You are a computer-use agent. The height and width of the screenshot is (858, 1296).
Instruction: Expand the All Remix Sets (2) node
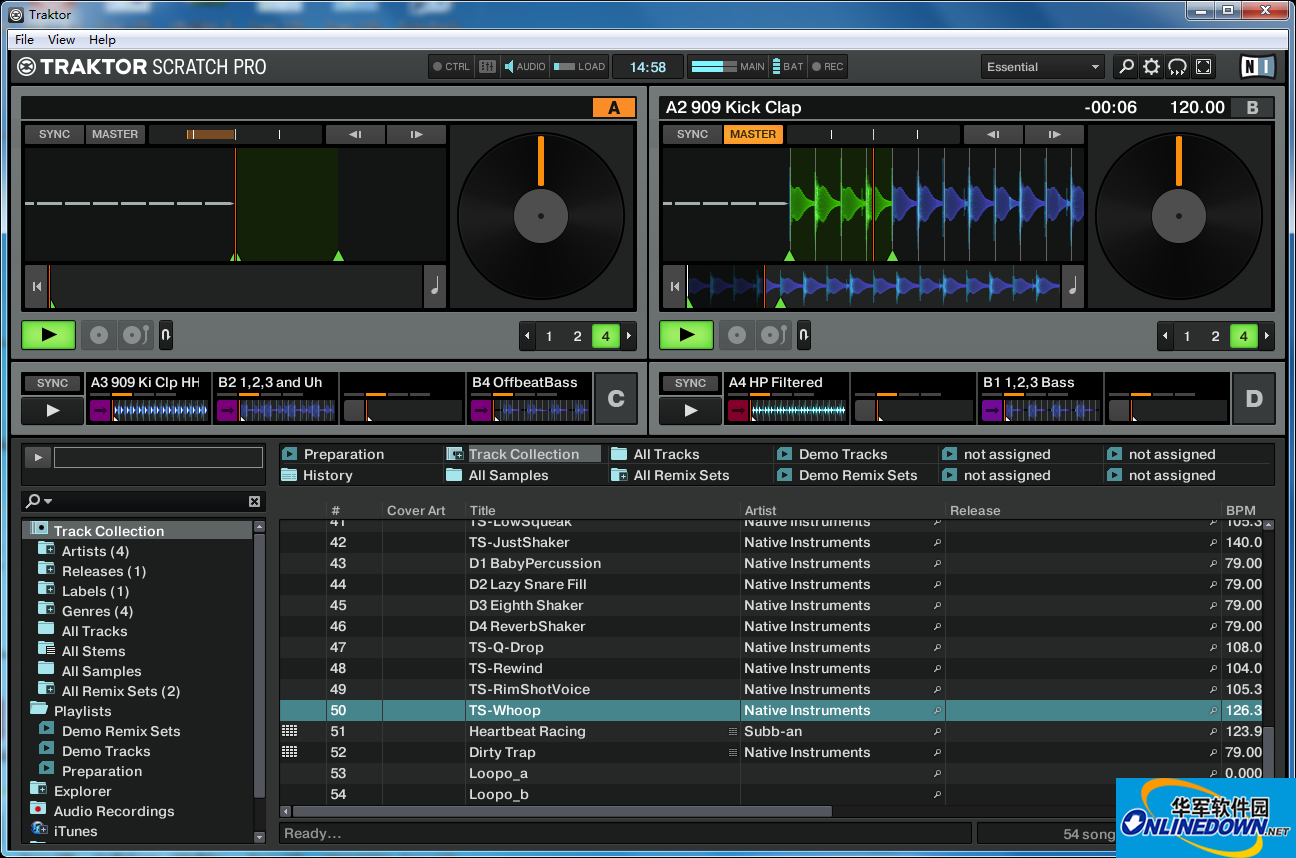46,689
